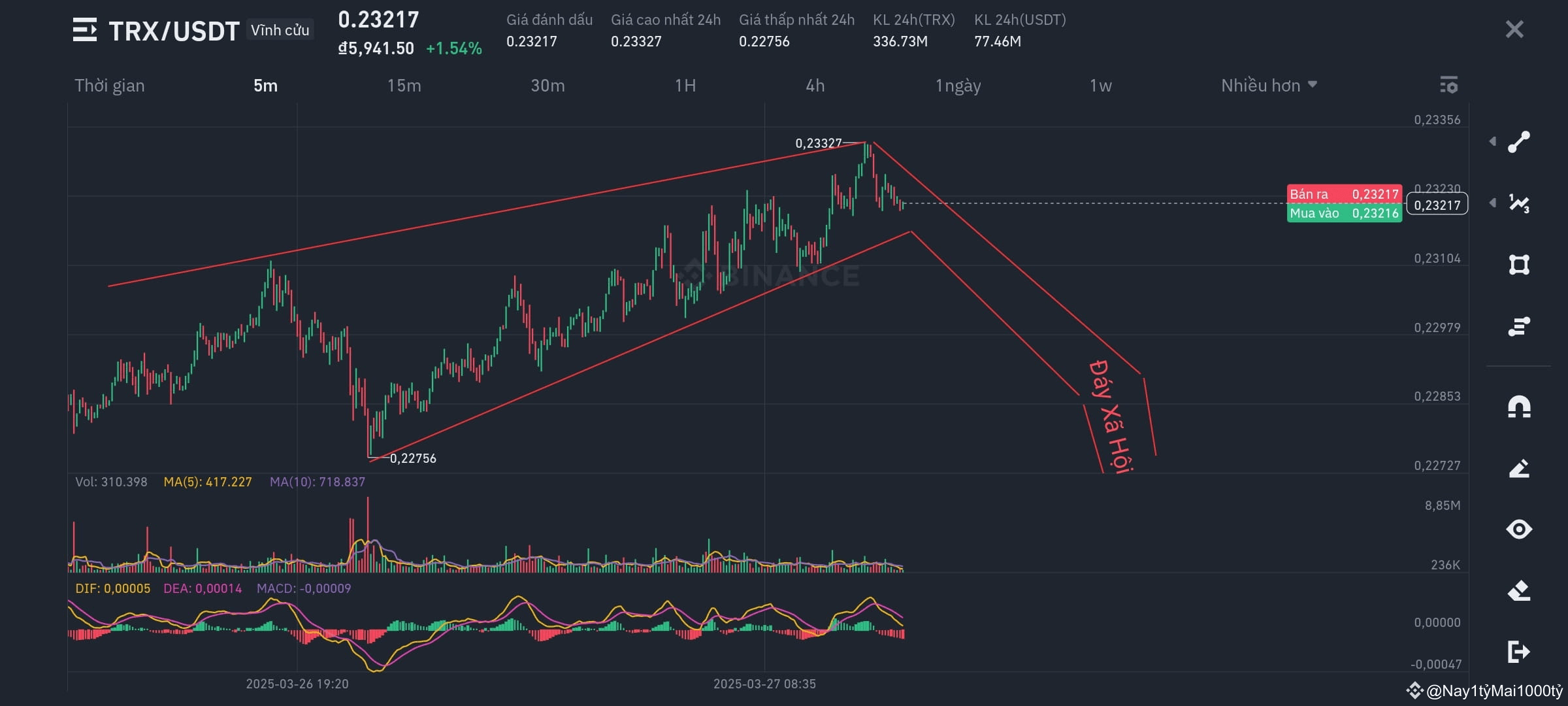1568x706 pixels.
Task: Switch to the 15m timeframe
Action: tap(404, 86)
